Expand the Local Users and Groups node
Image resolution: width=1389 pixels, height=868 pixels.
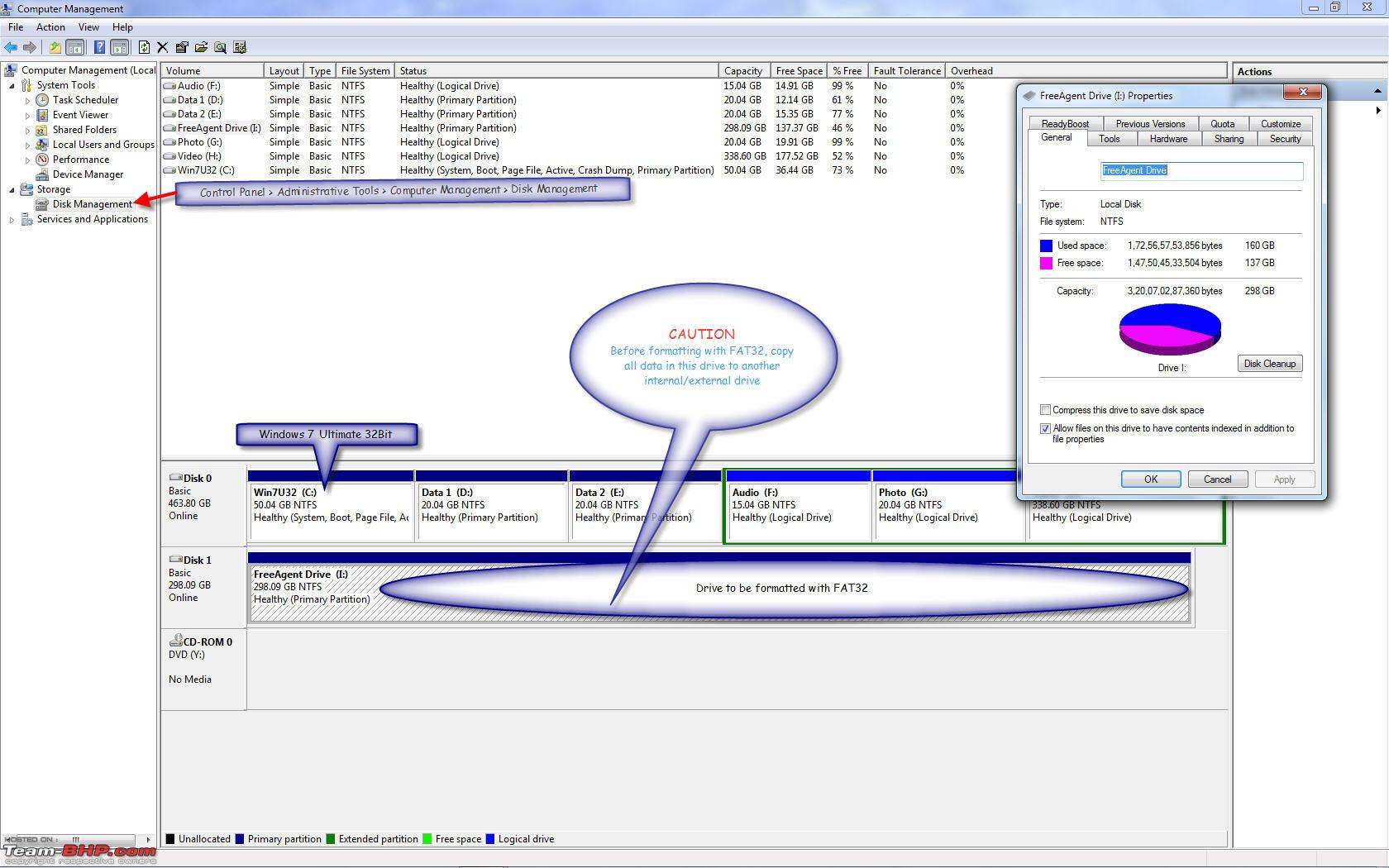click(27, 145)
